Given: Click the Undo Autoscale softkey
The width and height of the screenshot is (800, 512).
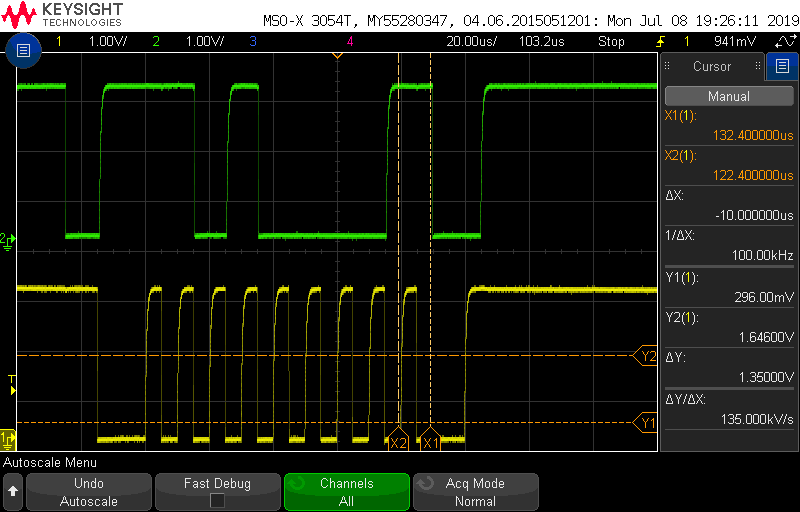Looking at the screenshot, I should click(89, 492).
